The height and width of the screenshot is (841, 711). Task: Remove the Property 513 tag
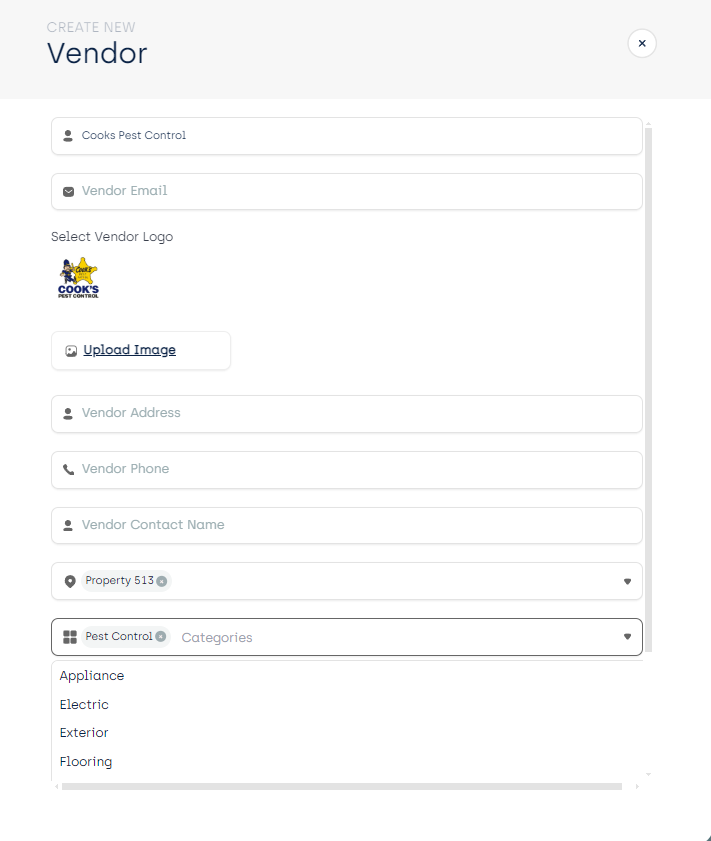coord(161,581)
